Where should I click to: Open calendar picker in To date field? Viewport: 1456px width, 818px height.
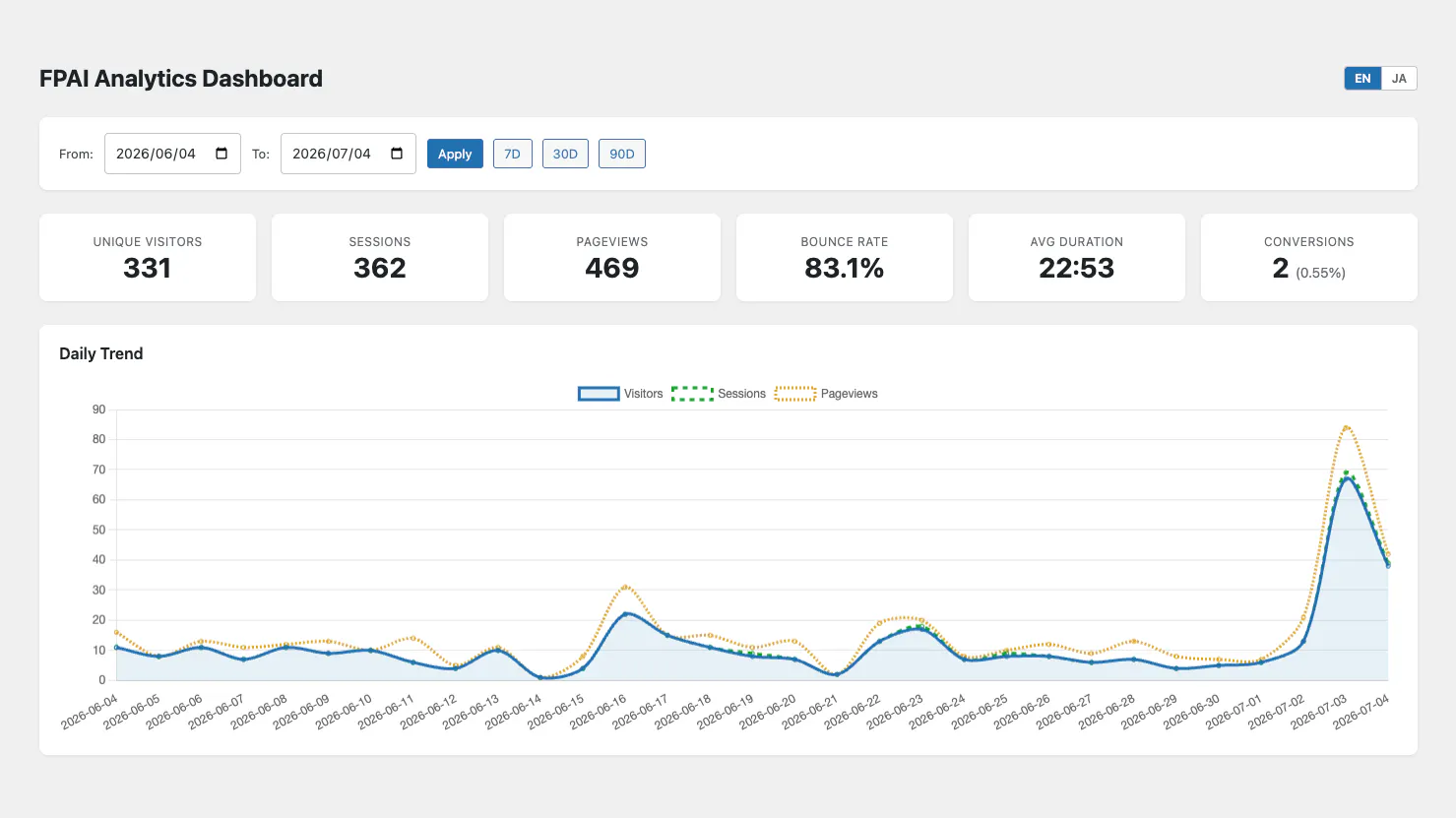397,154
